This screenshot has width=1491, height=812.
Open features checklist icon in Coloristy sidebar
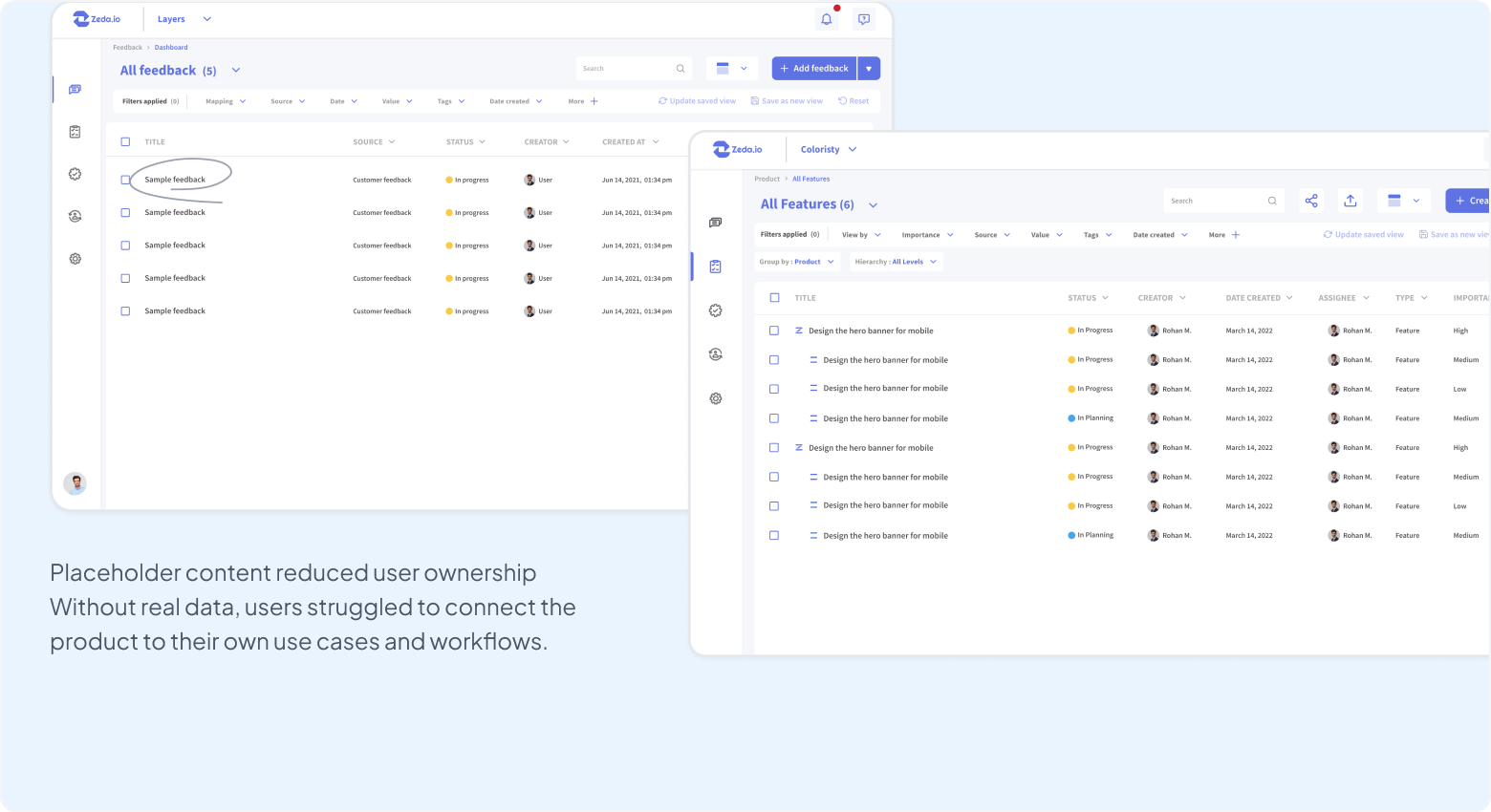[715, 267]
